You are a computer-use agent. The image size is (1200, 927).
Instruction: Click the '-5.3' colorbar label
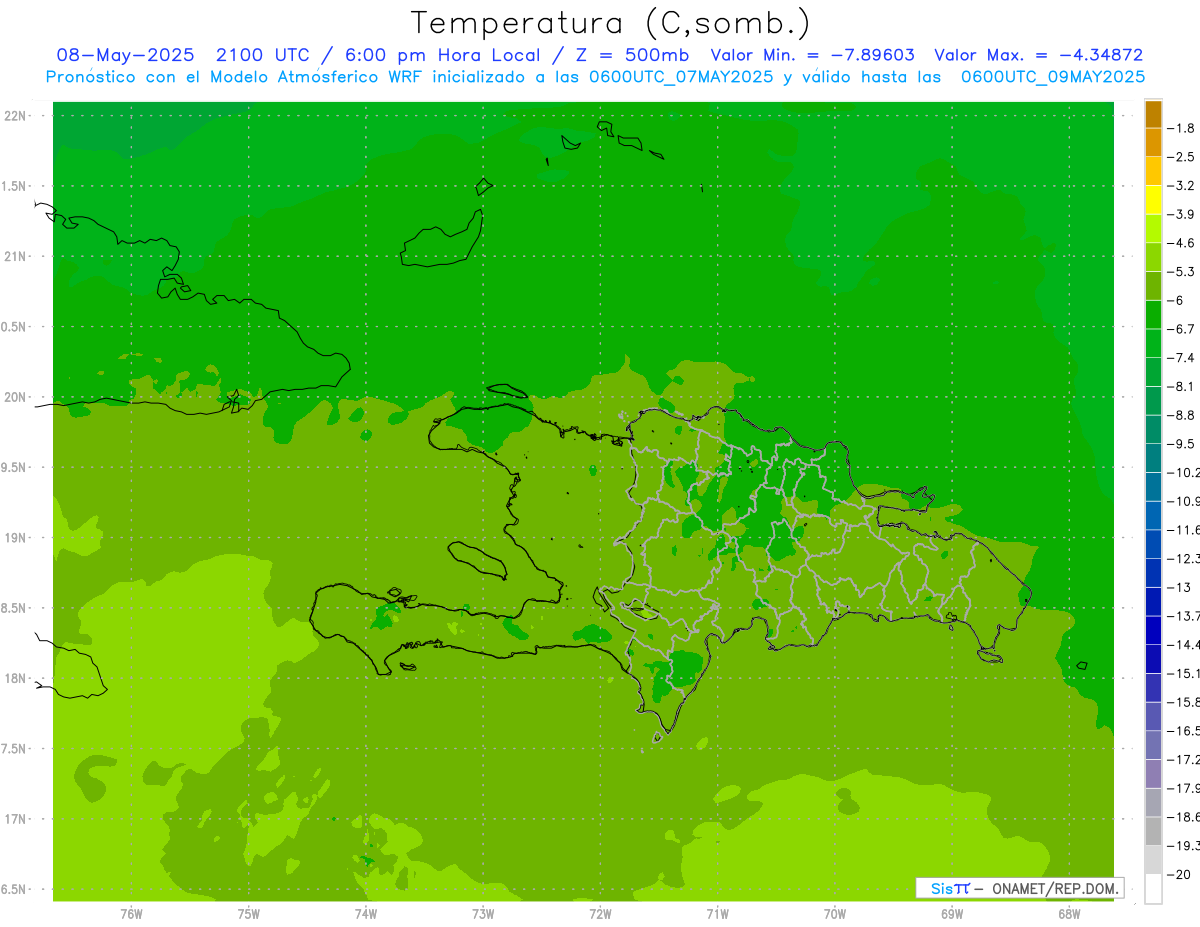click(1182, 271)
